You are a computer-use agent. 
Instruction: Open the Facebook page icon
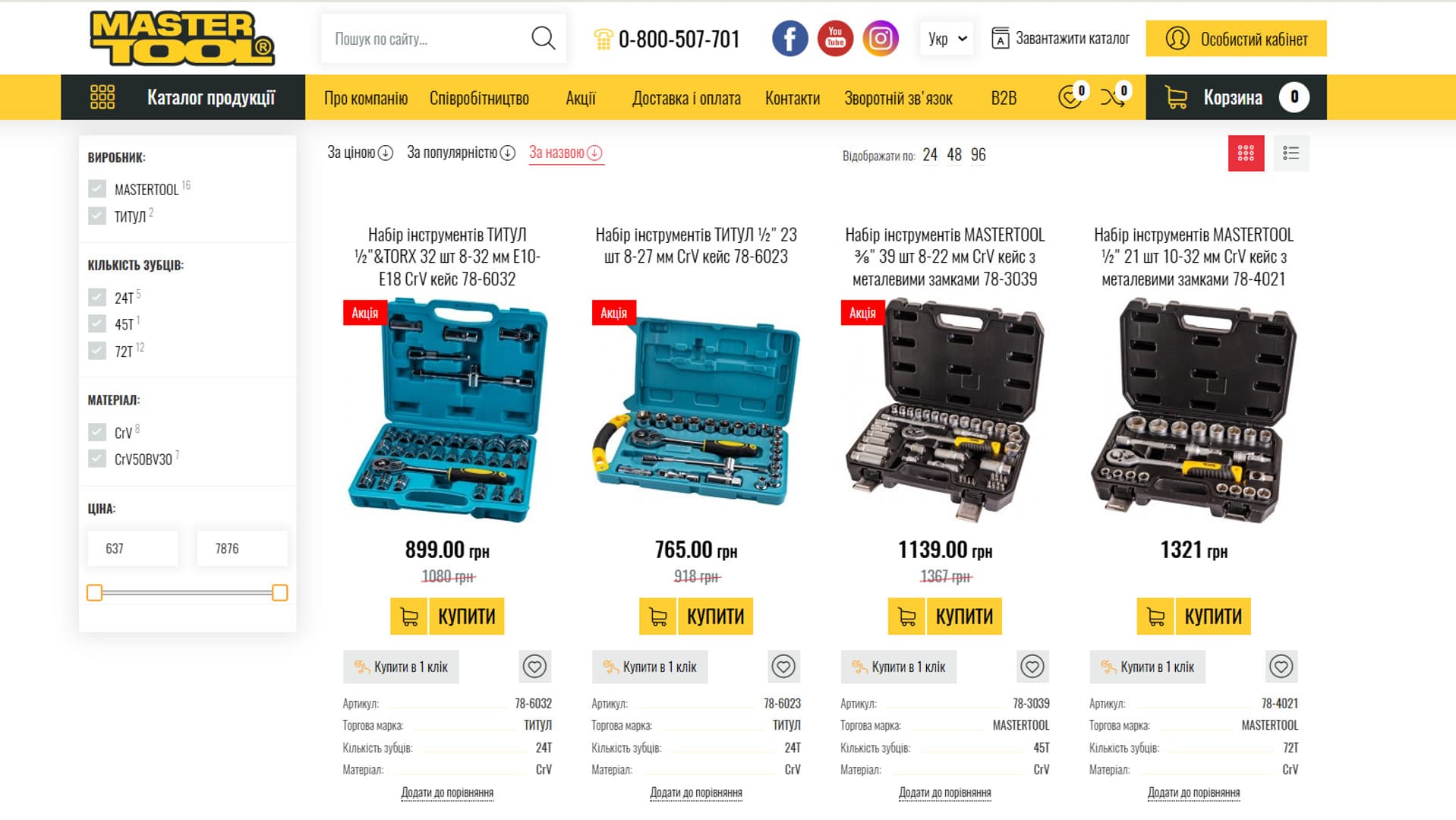coord(789,38)
